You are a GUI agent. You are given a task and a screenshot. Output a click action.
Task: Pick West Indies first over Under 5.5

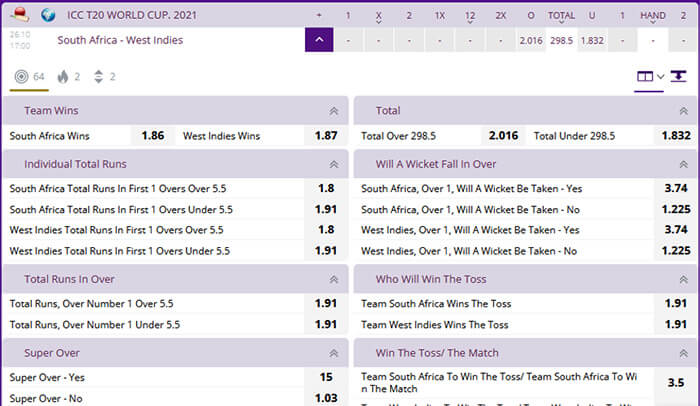[326, 251]
